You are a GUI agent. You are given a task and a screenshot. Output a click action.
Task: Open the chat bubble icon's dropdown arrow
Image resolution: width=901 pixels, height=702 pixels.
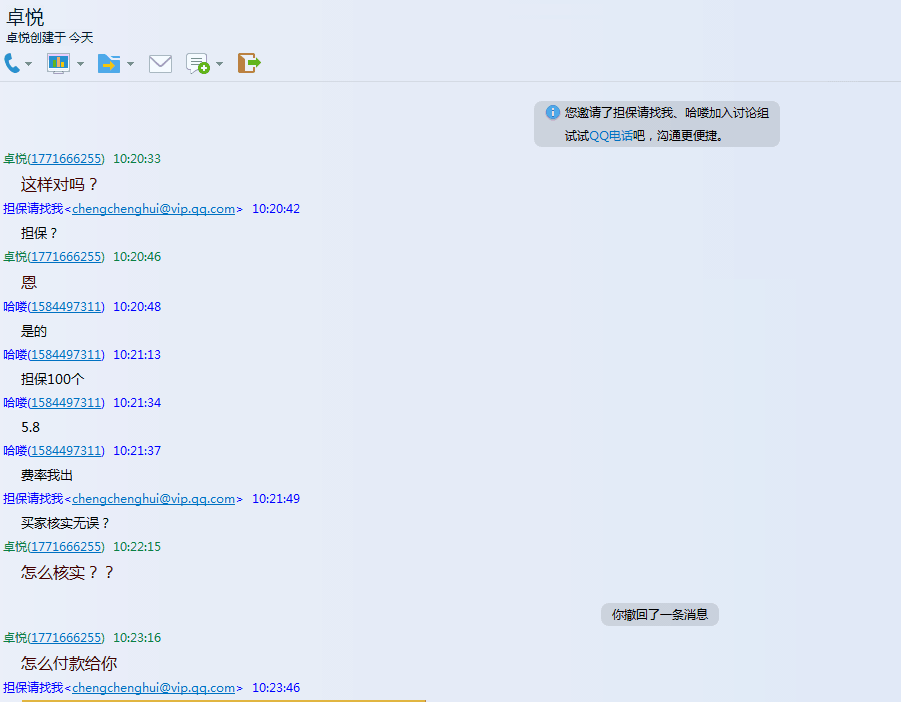click(x=220, y=65)
